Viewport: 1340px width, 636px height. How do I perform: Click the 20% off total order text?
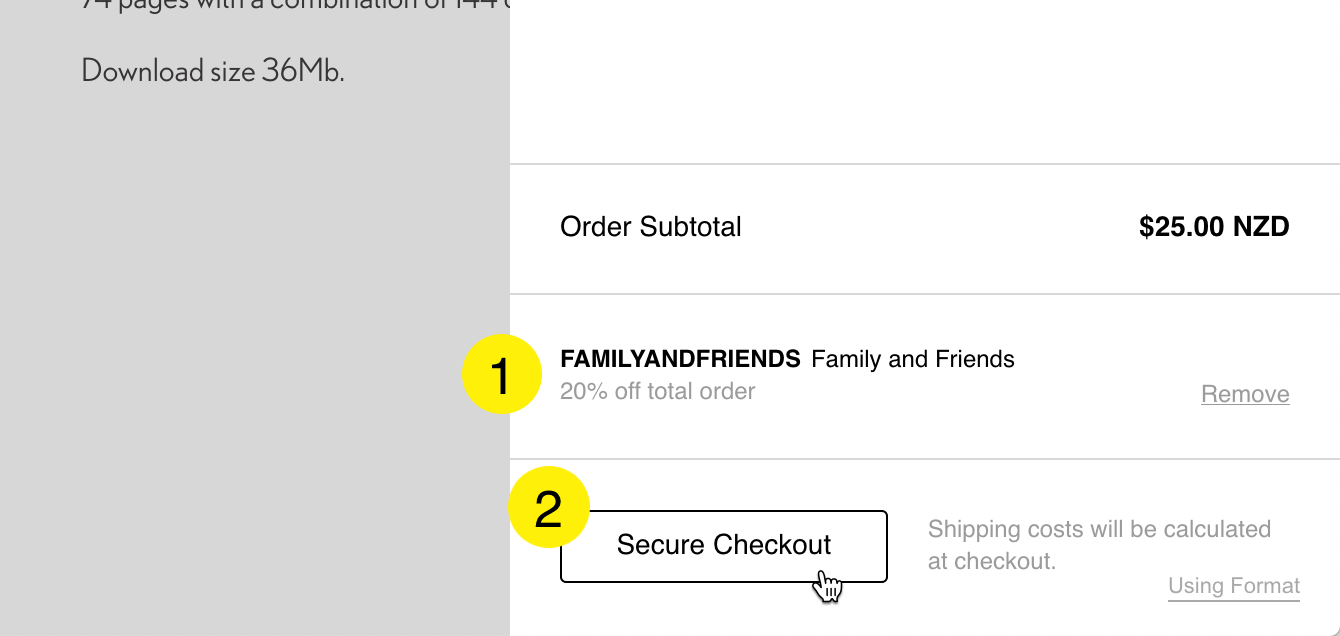[x=658, y=391]
